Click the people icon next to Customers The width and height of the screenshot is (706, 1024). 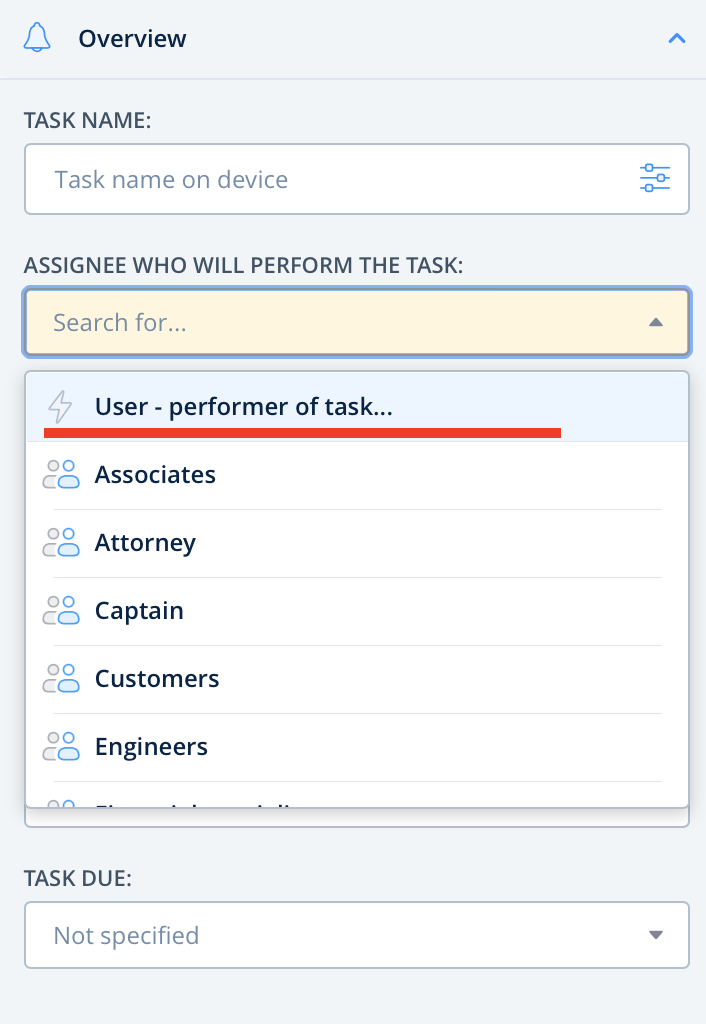pyautogui.click(x=61, y=679)
